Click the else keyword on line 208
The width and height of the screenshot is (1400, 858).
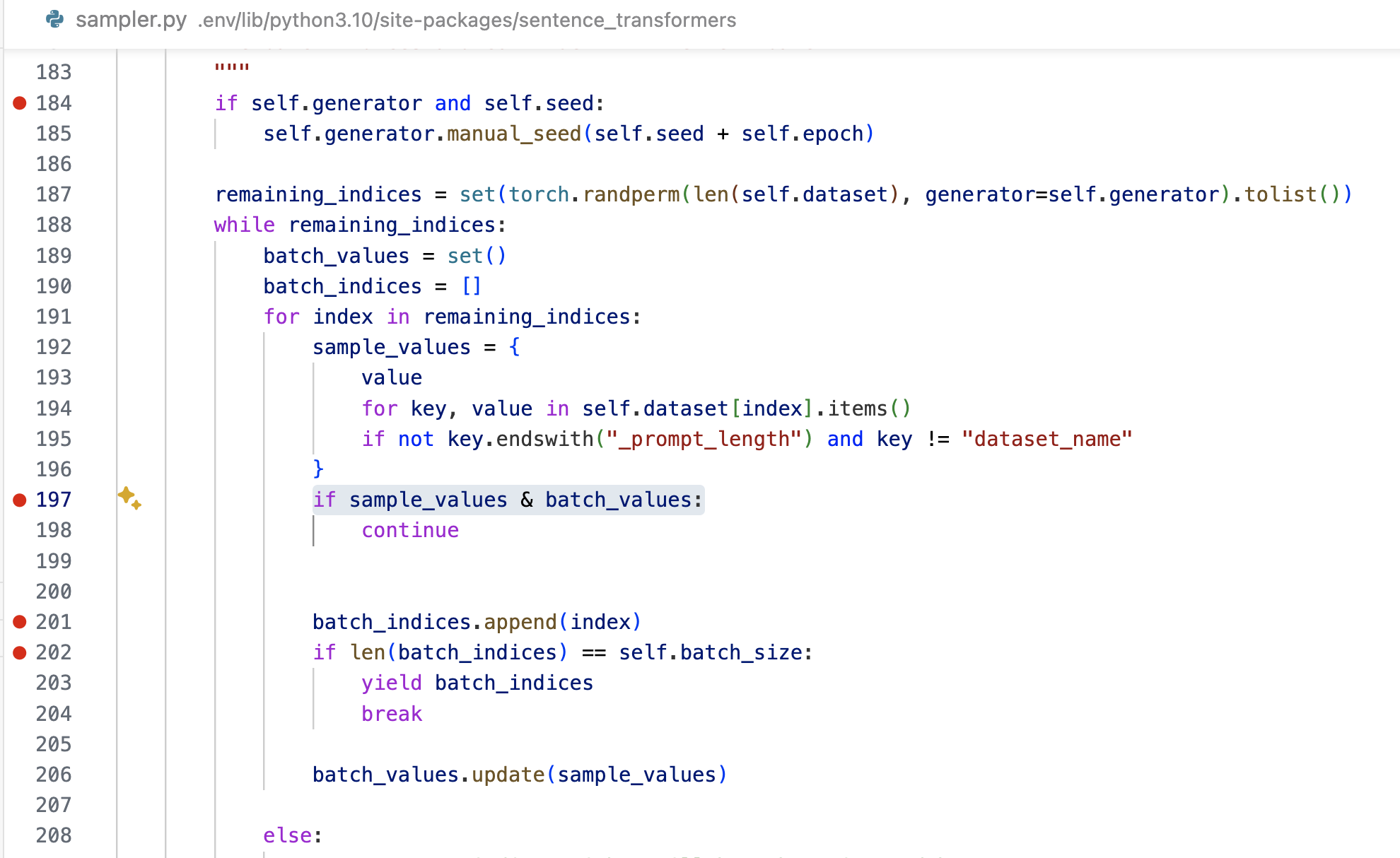[x=288, y=835]
